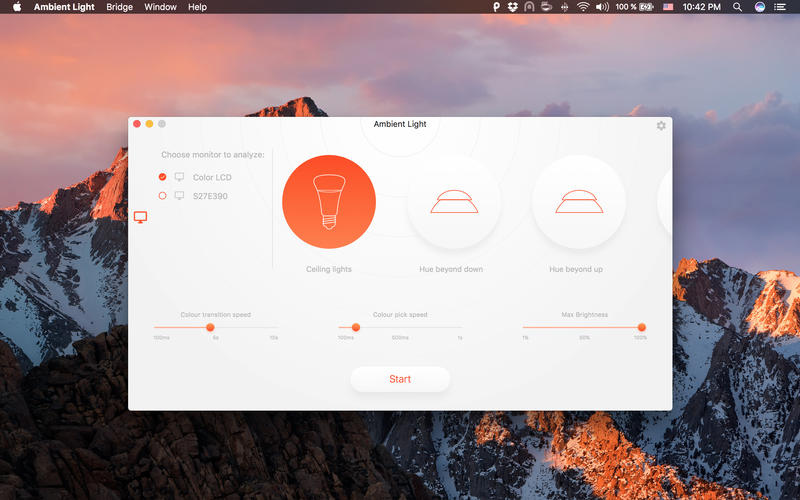Click the S27E390 label
Image resolution: width=800 pixels, height=500 pixels.
tap(210, 196)
